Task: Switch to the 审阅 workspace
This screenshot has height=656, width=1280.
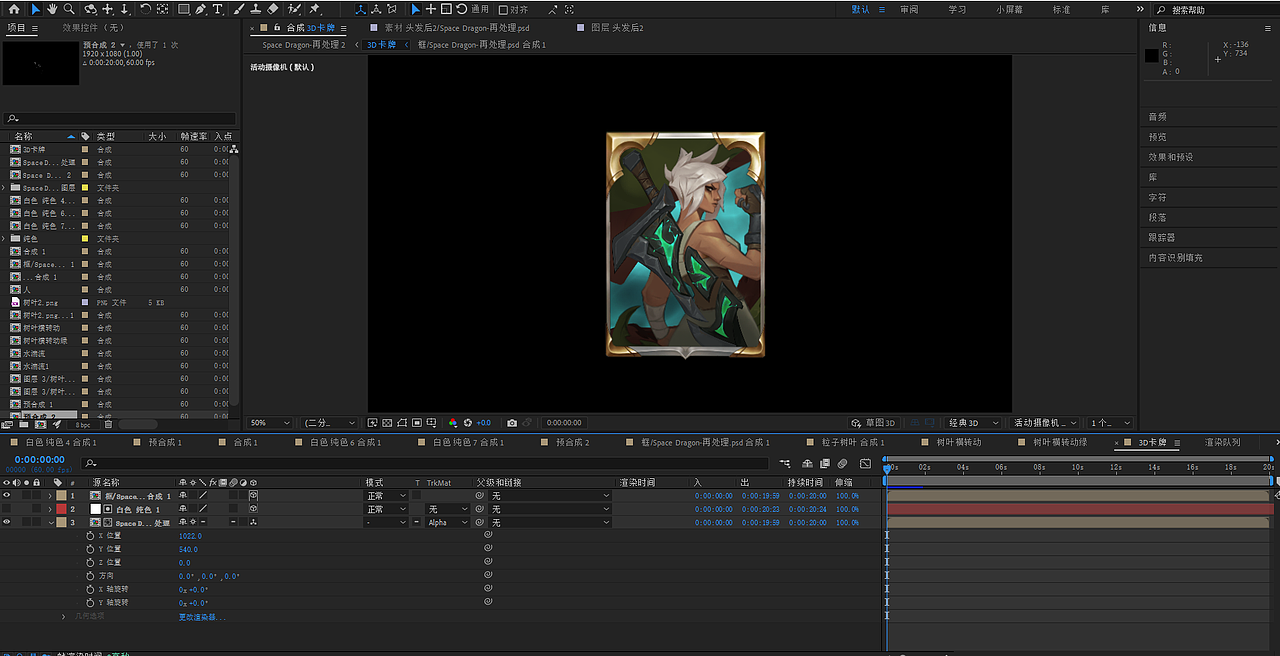Action: pyautogui.click(x=908, y=9)
